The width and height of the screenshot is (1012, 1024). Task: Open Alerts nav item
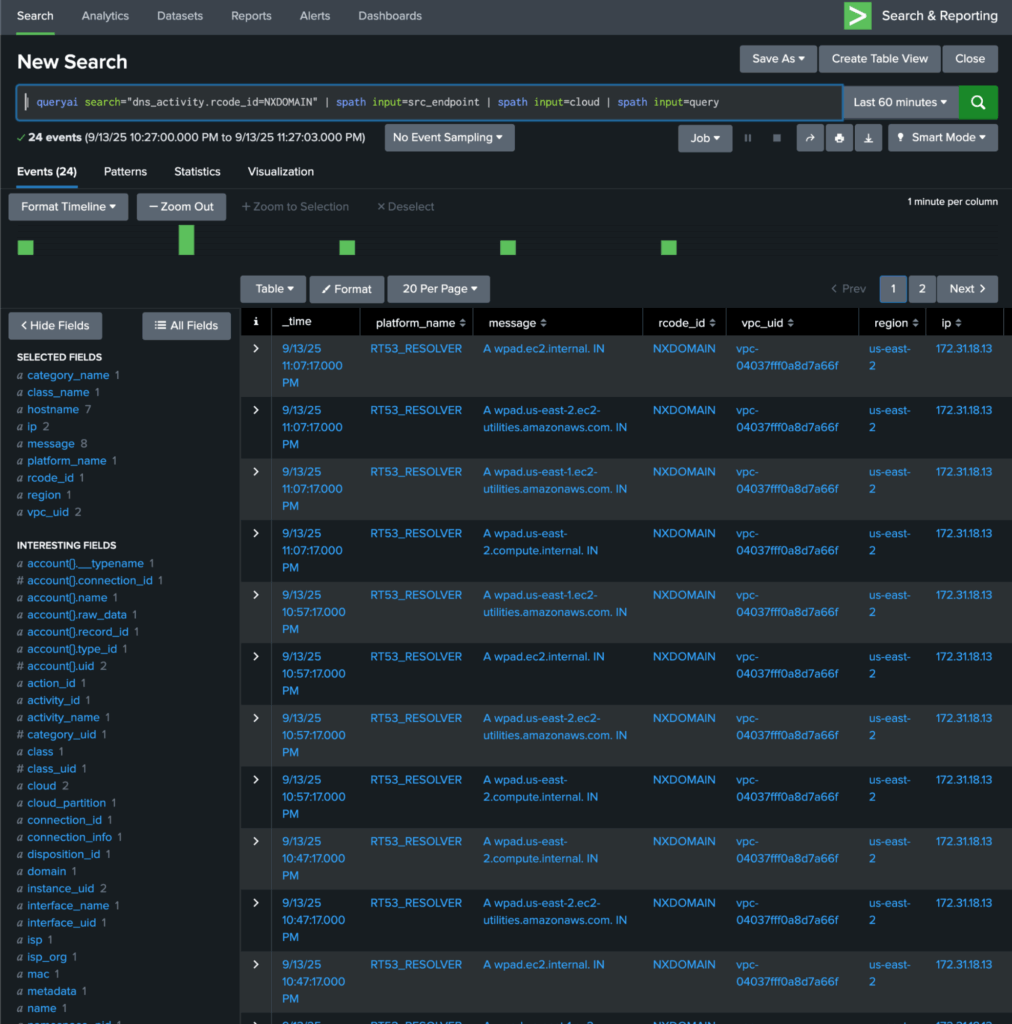[315, 16]
